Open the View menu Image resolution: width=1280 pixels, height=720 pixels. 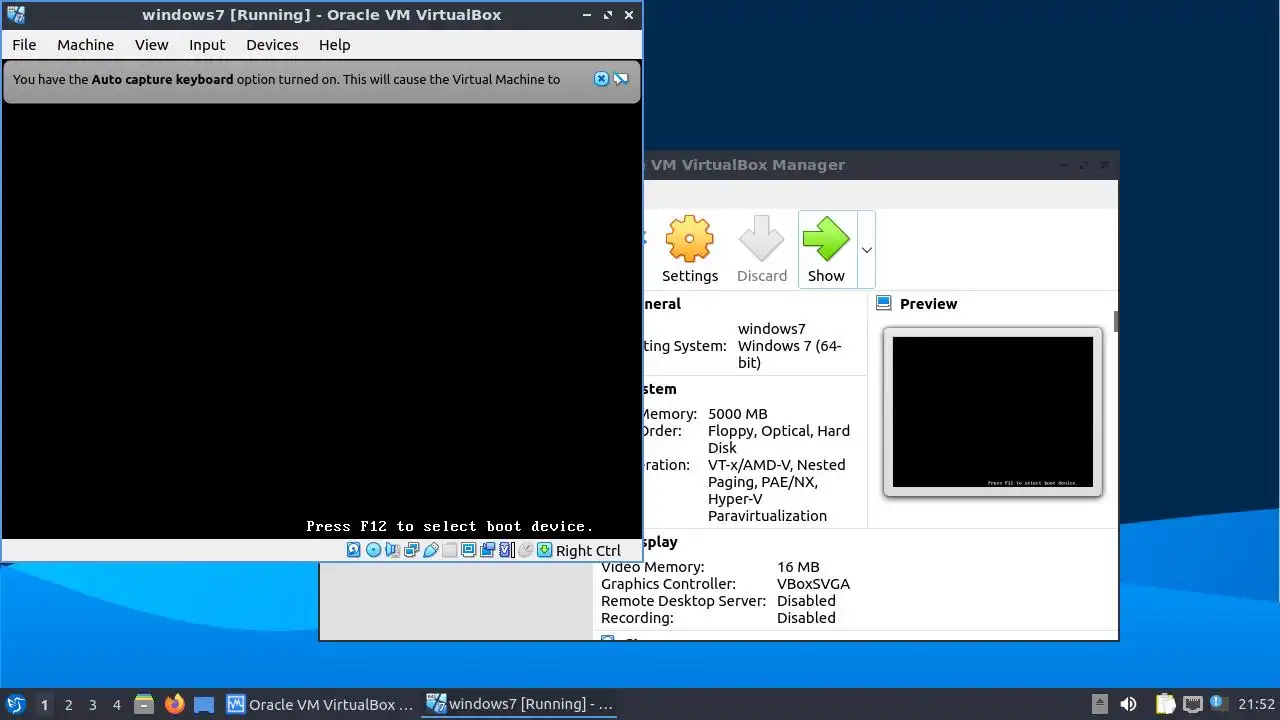152,45
